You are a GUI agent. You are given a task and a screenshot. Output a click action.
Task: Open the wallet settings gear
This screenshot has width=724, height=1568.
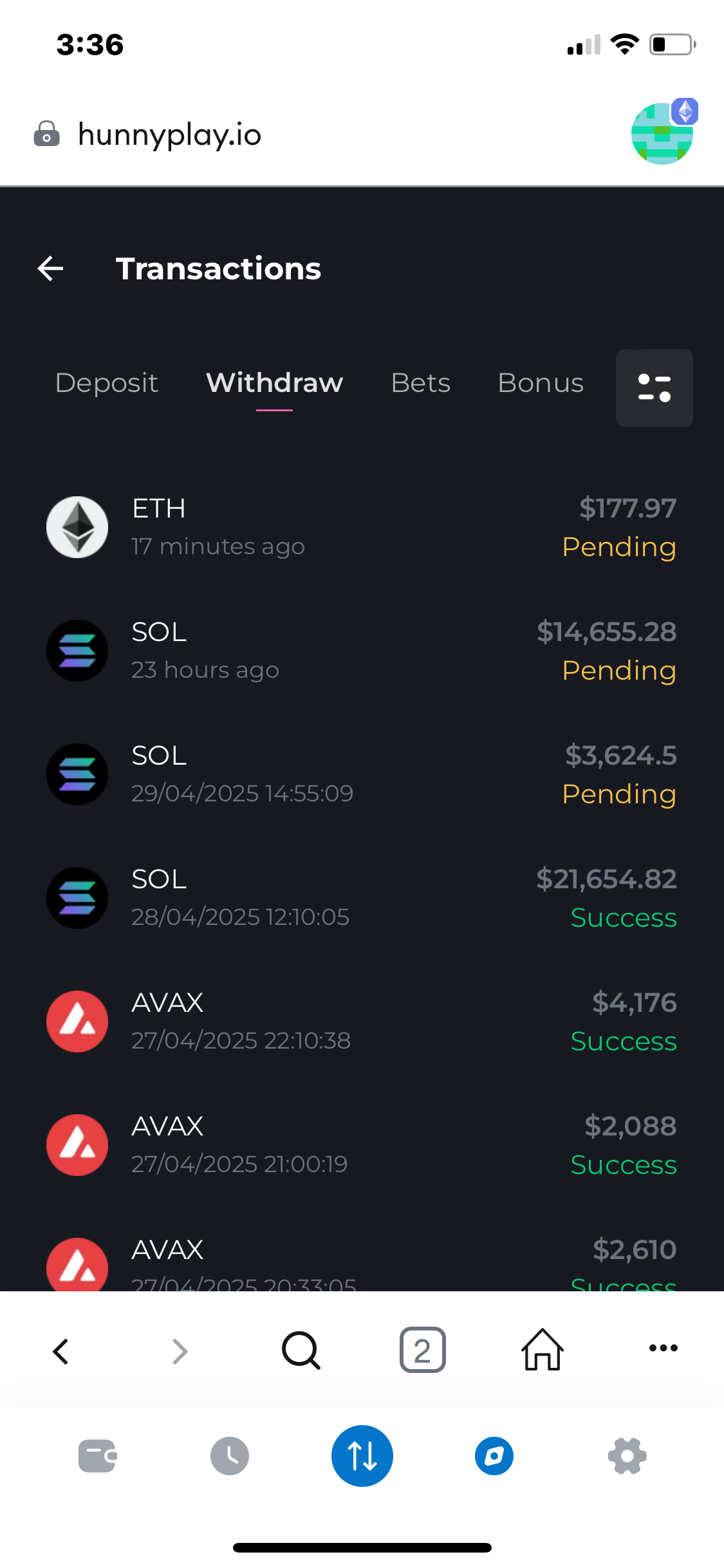627,1456
